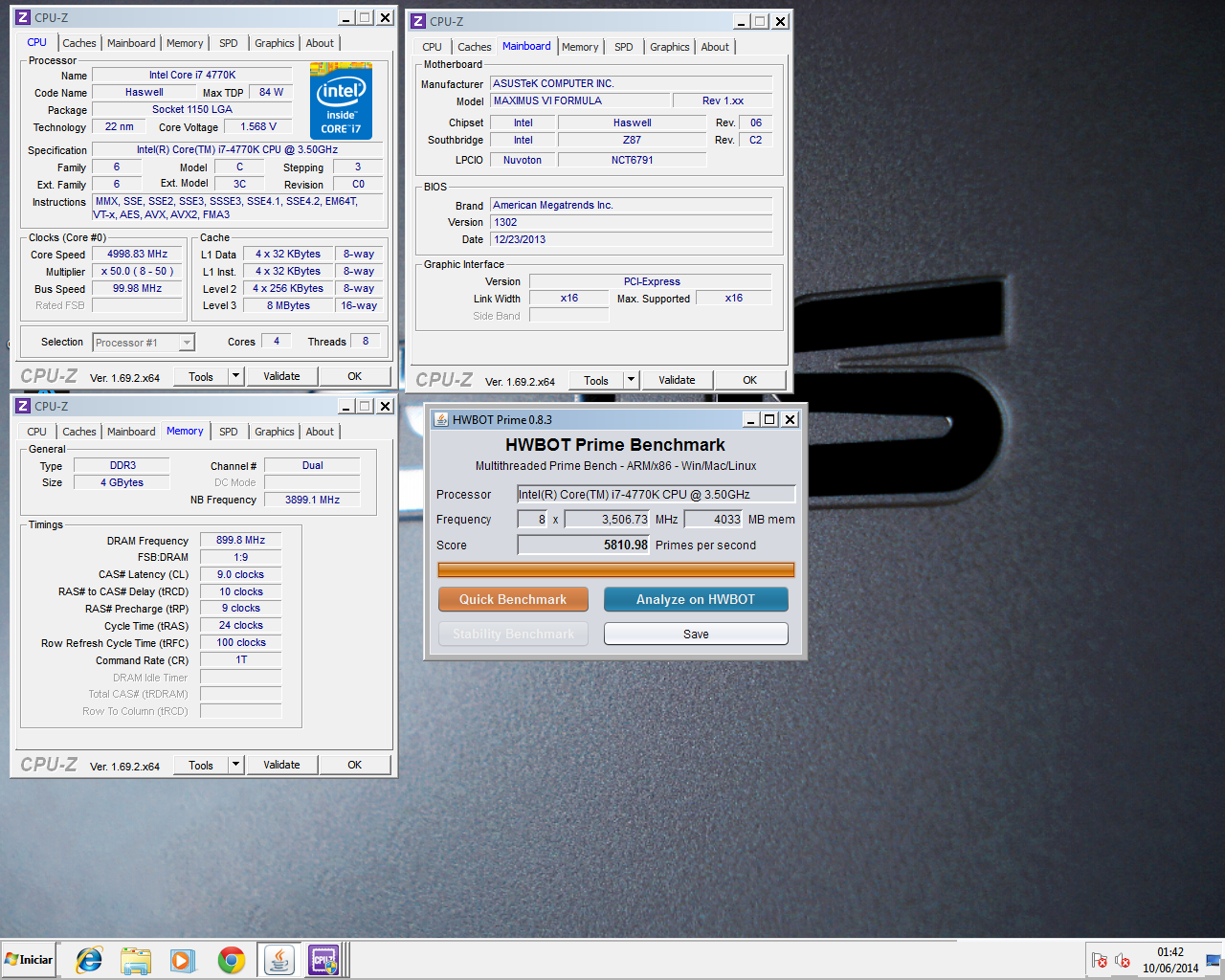Click the Intel Core i7 logo
The height and width of the screenshot is (980, 1225).
pyautogui.click(x=341, y=100)
